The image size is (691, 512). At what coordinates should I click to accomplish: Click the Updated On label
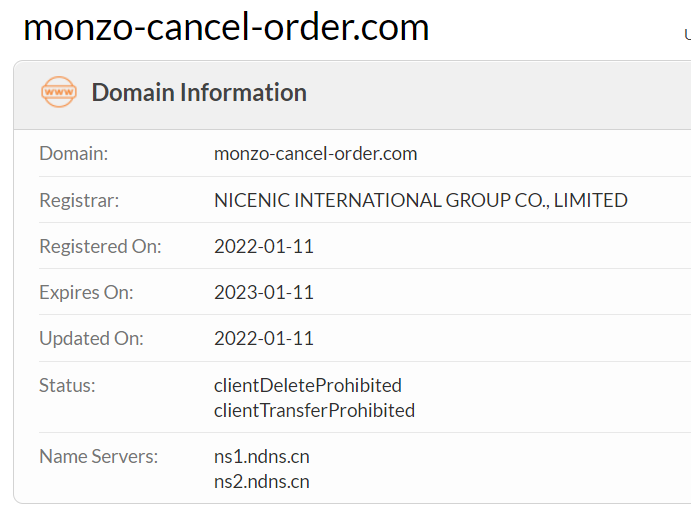(x=91, y=339)
